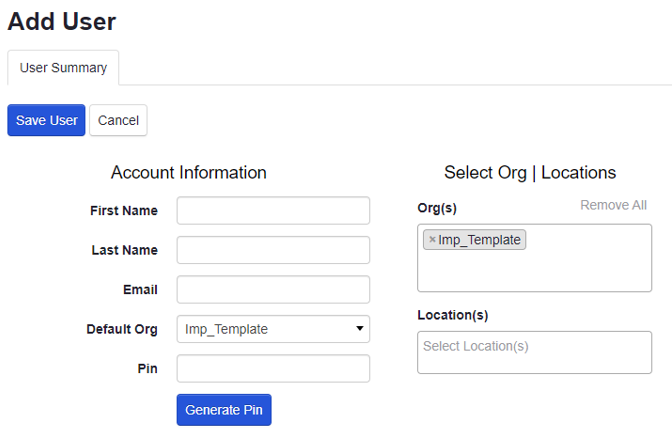
Task: Click the Pin field label
Action: [147, 369]
